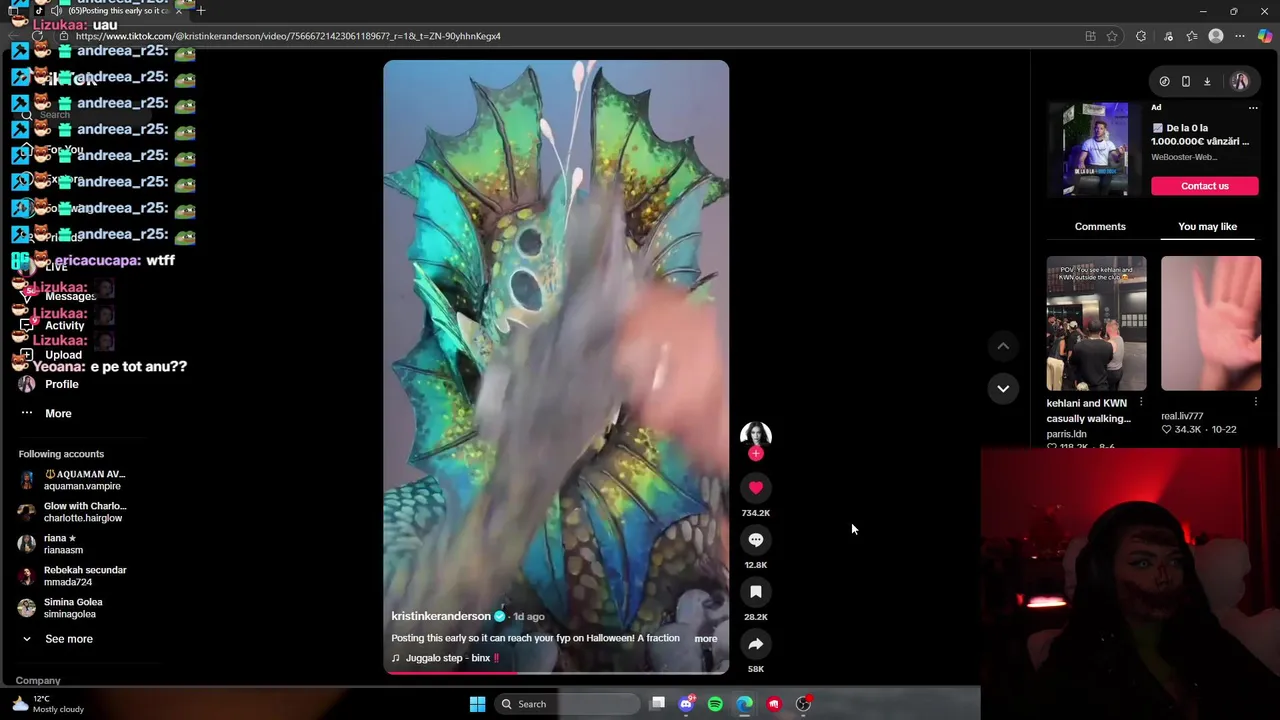The height and width of the screenshot is (720, 1280).
Task: Like the video with the heart icon
Action: click(756, 488)
